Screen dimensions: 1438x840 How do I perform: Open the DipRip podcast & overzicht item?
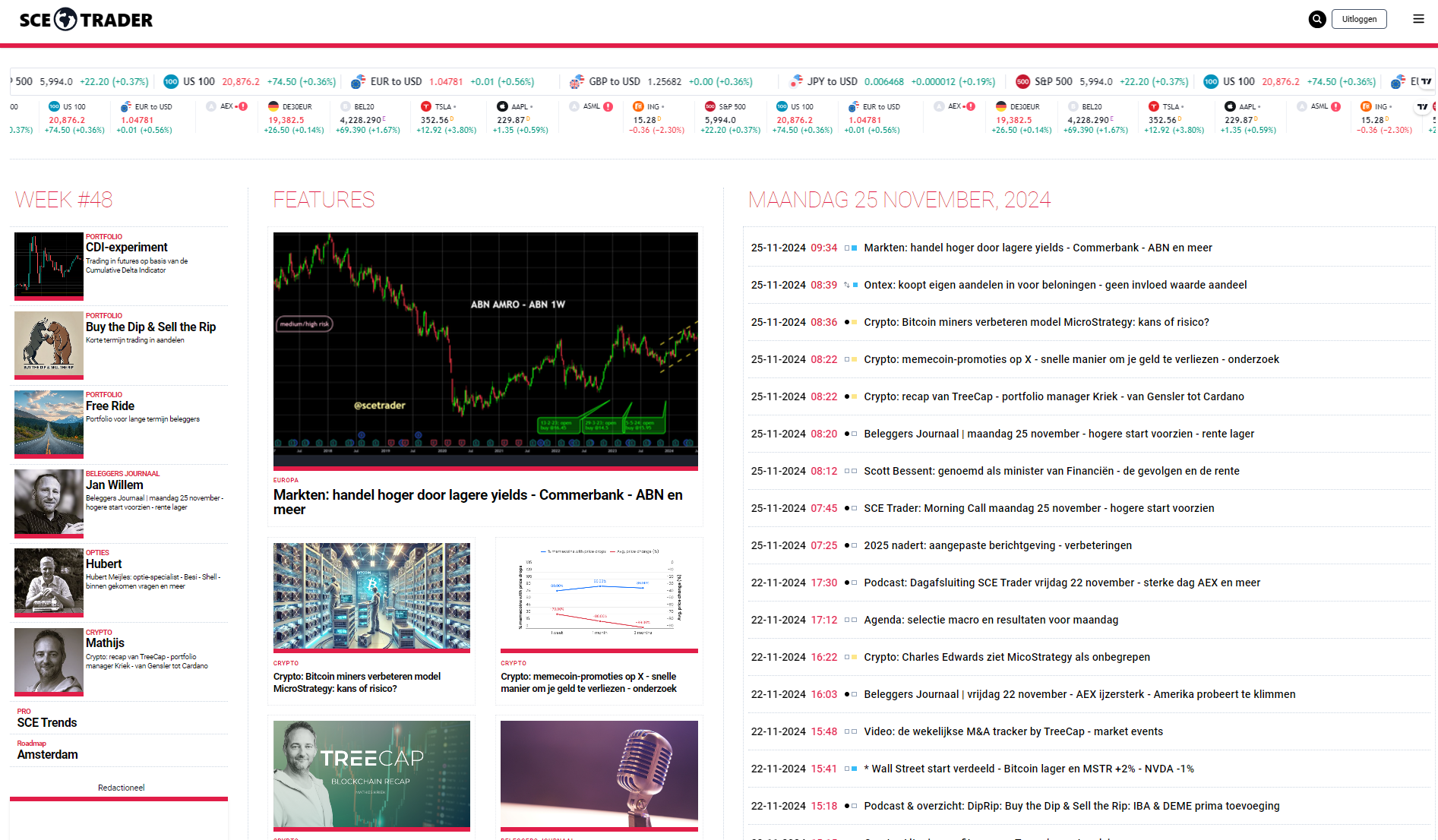point(1072,806)
